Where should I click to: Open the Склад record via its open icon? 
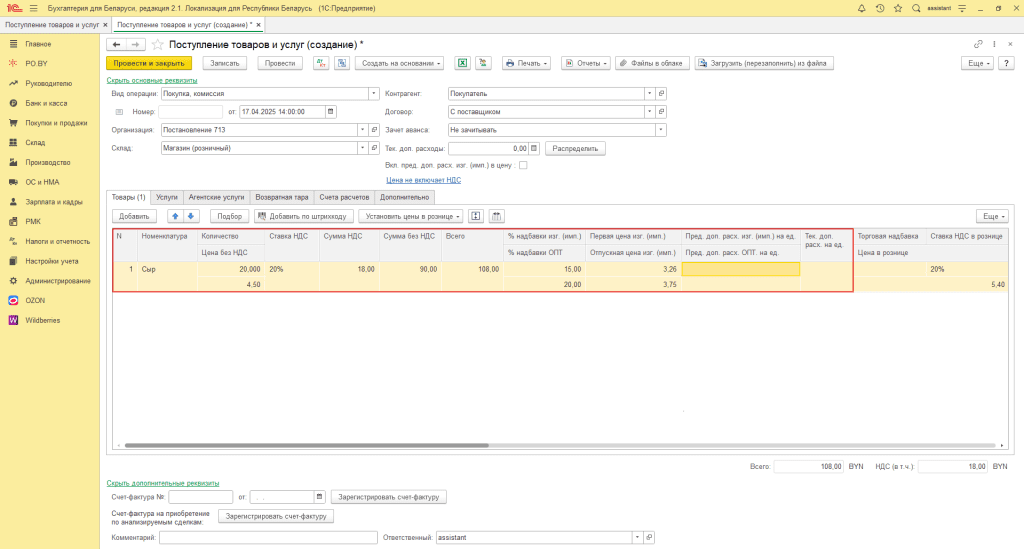tap(374, 148)
